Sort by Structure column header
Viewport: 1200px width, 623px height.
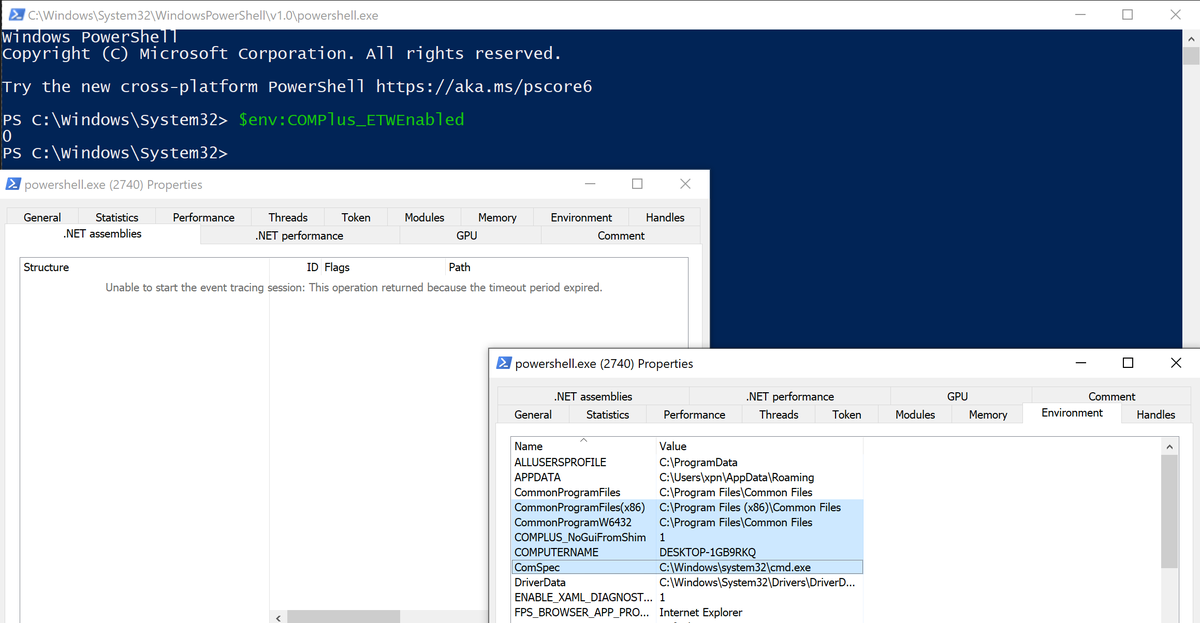pyautogui.click(x=145, y=267)
